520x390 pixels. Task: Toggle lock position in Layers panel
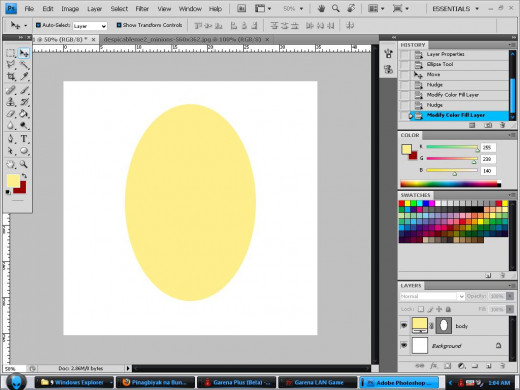point(439,309)
